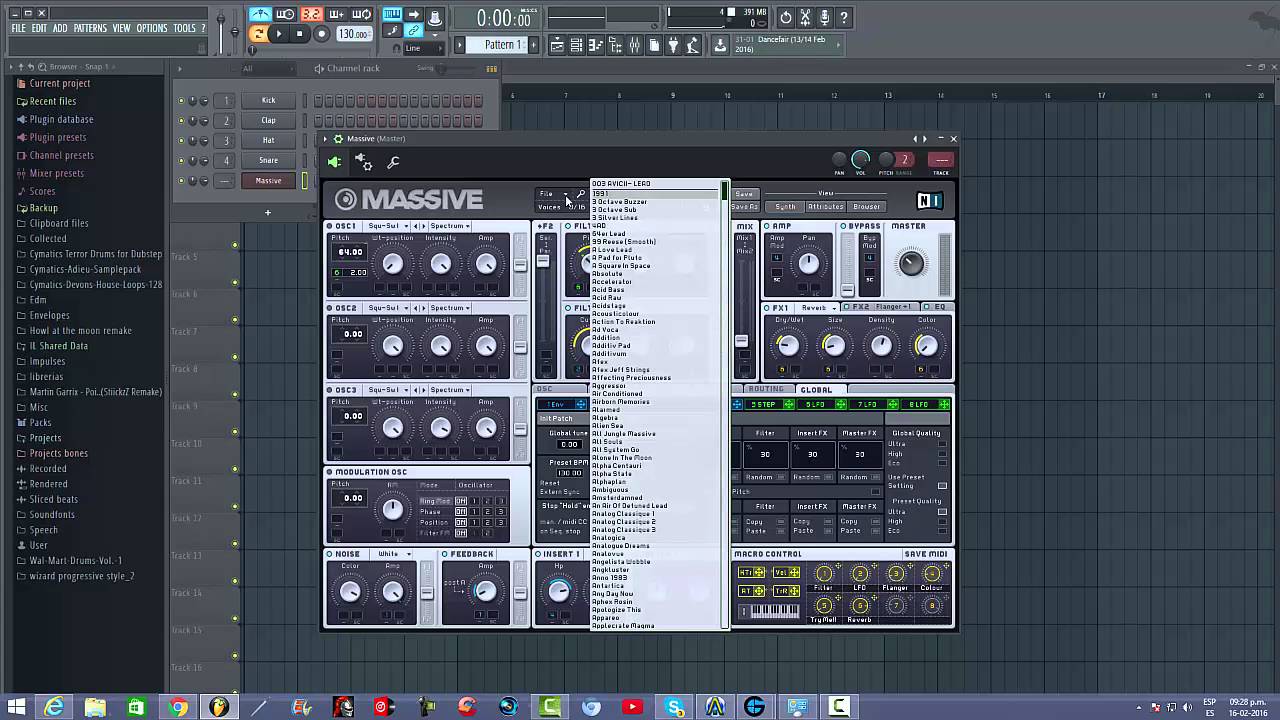
Task: Open the playlist view icon
Action: pos(558,45)
